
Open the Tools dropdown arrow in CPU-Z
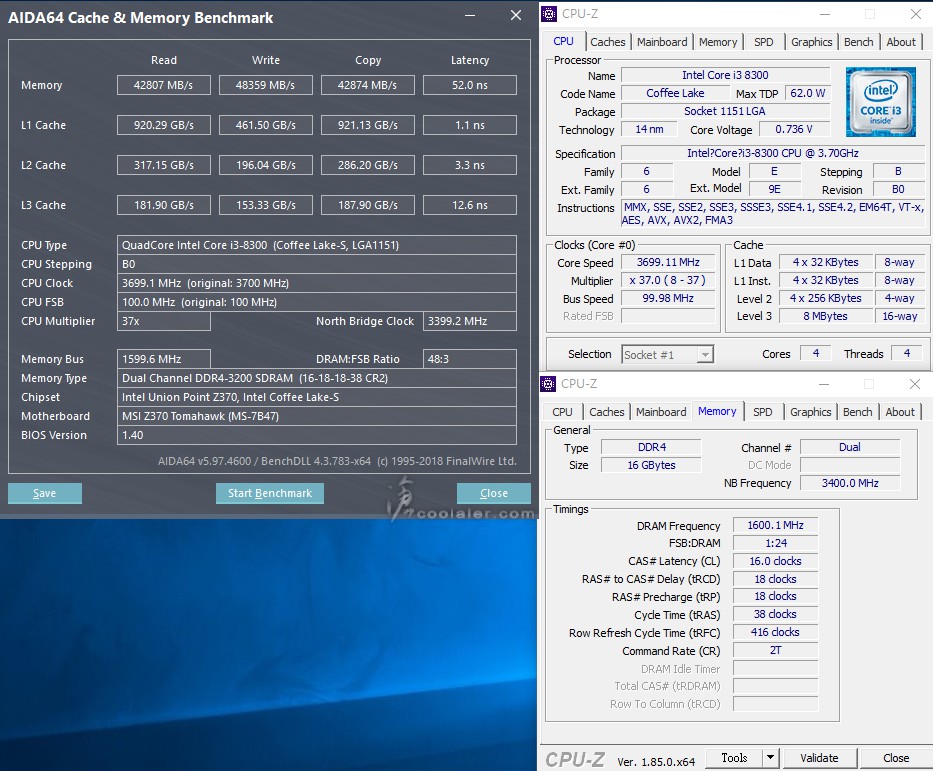[x=771, y=757]
